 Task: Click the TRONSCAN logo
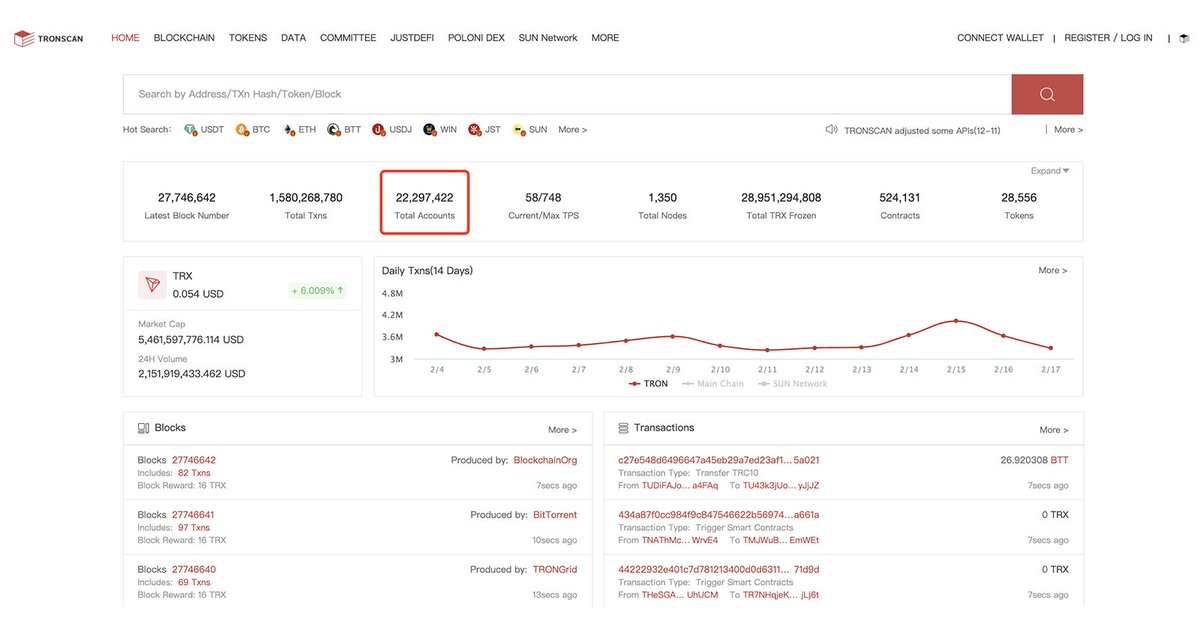pos(48,38)
